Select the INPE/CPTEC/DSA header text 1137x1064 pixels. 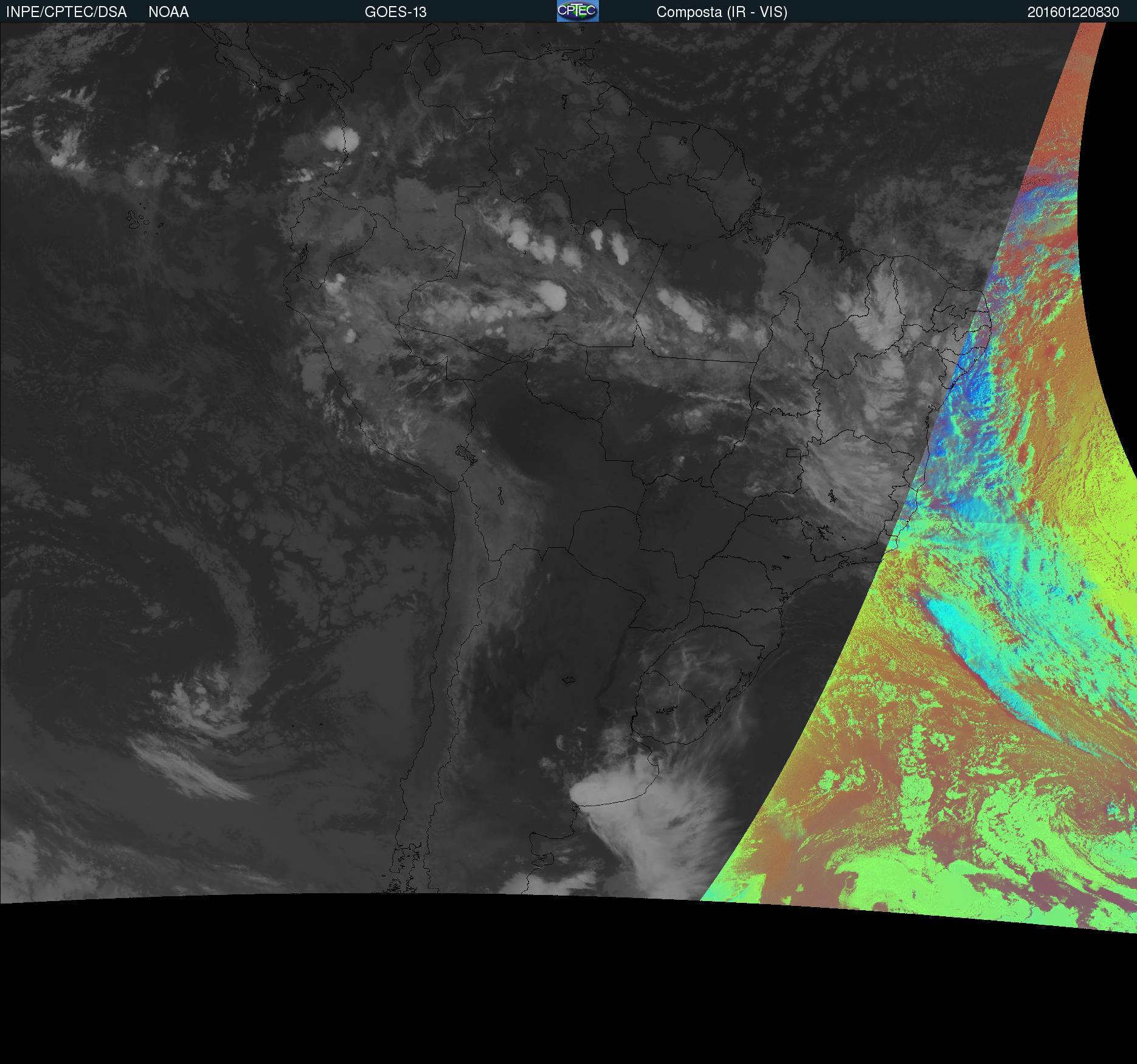click(66, 12)
